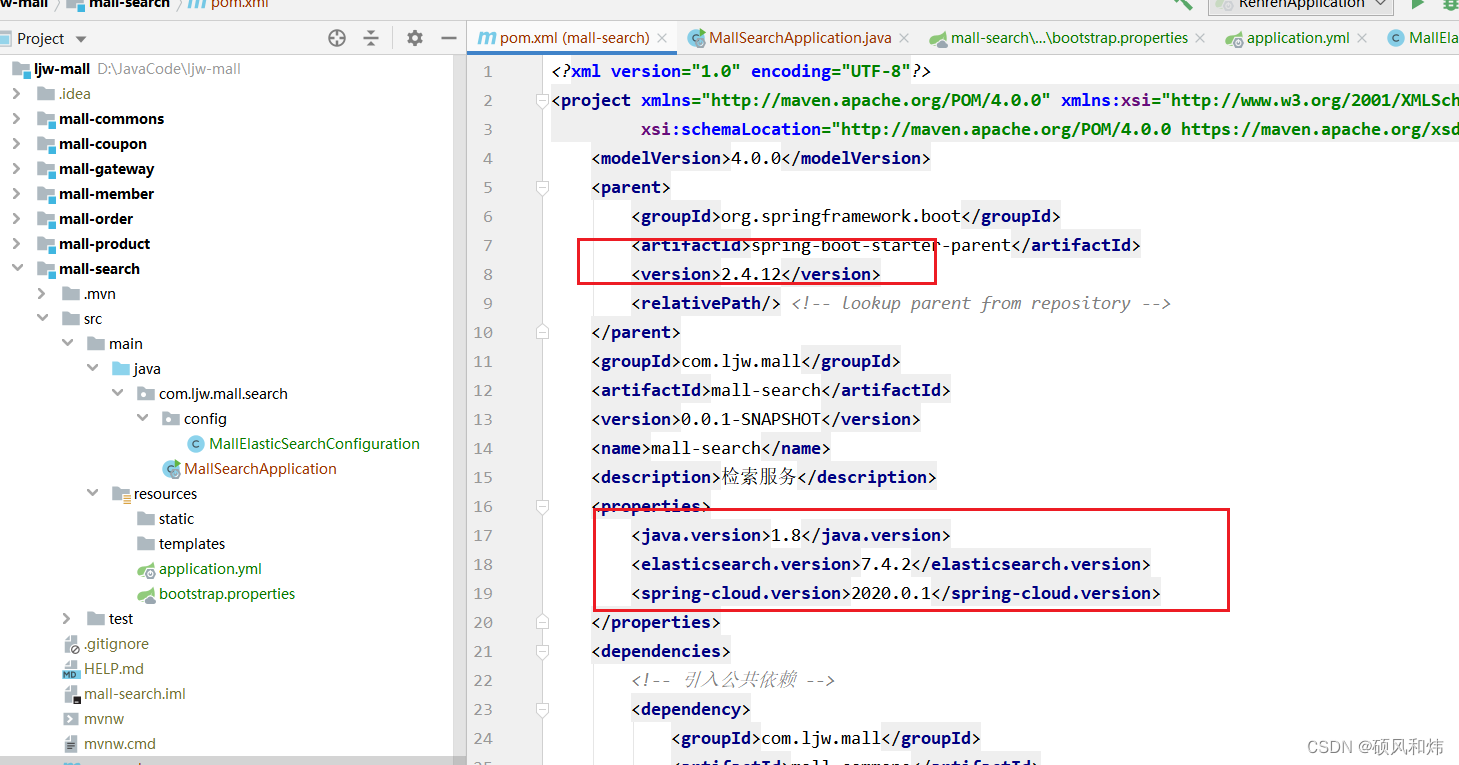Select the templates folder
Viewport: 1459px width, 765px height.
192,544
